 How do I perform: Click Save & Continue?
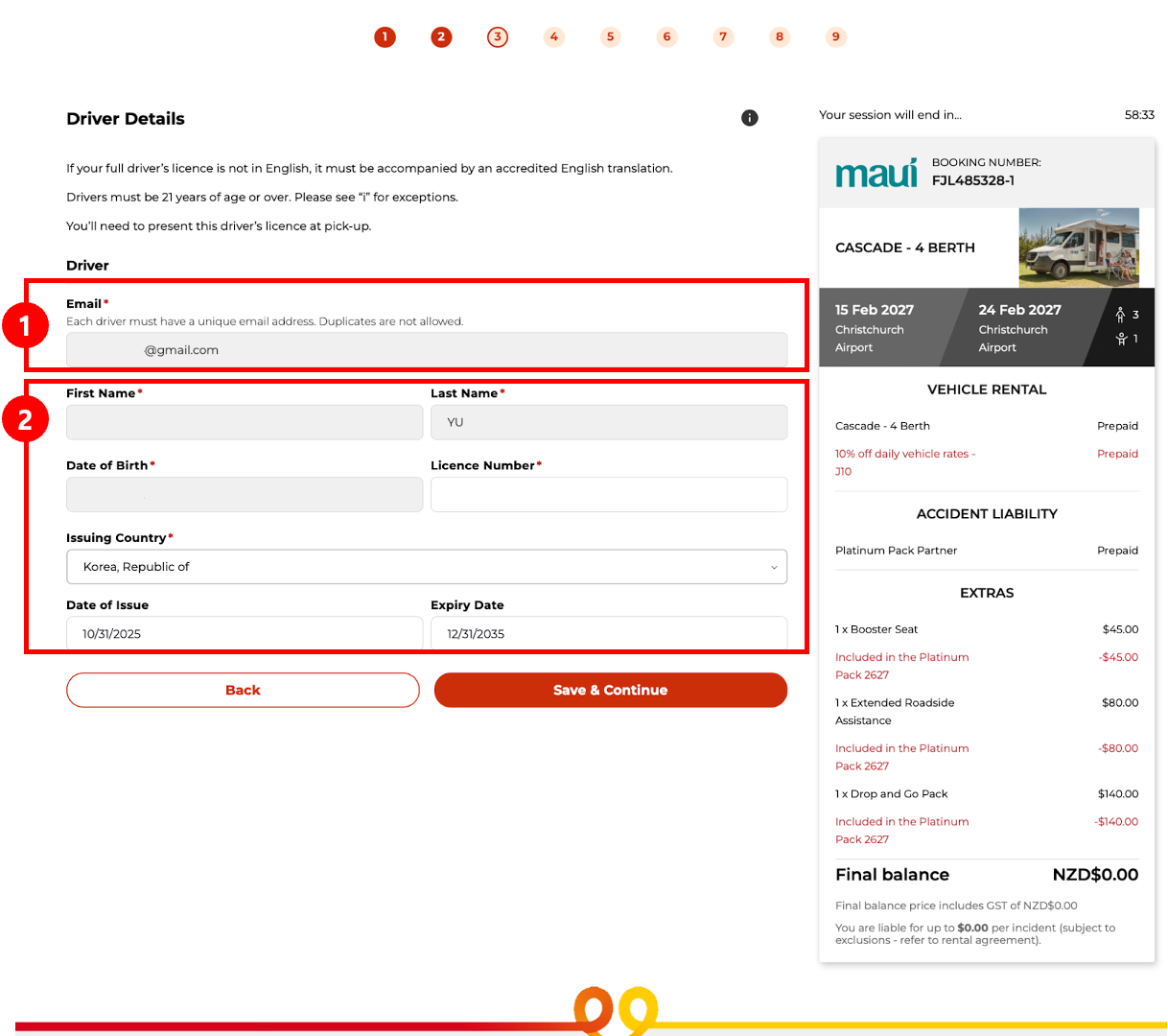[x=611, y=690]
